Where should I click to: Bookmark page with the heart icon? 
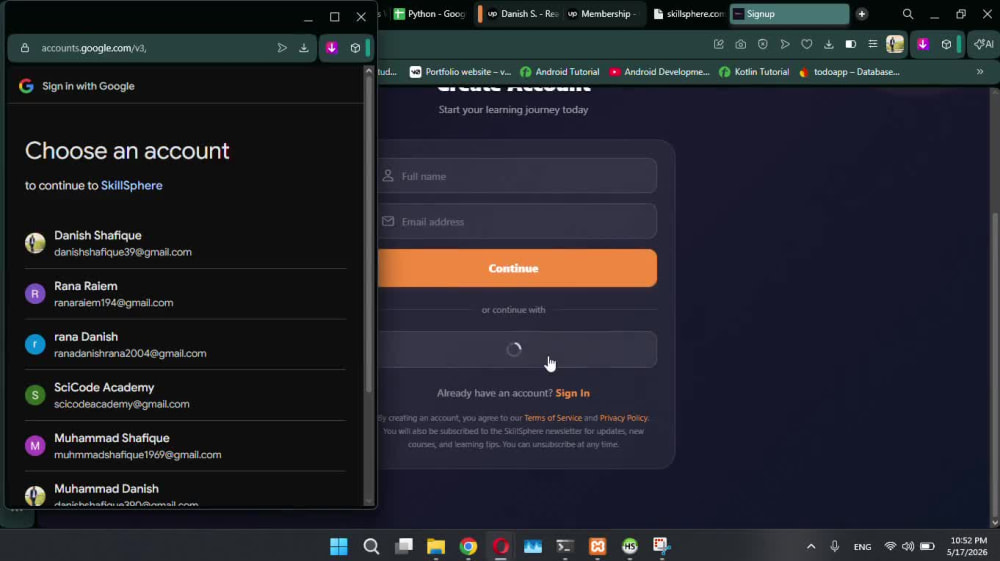coord(807,44)
